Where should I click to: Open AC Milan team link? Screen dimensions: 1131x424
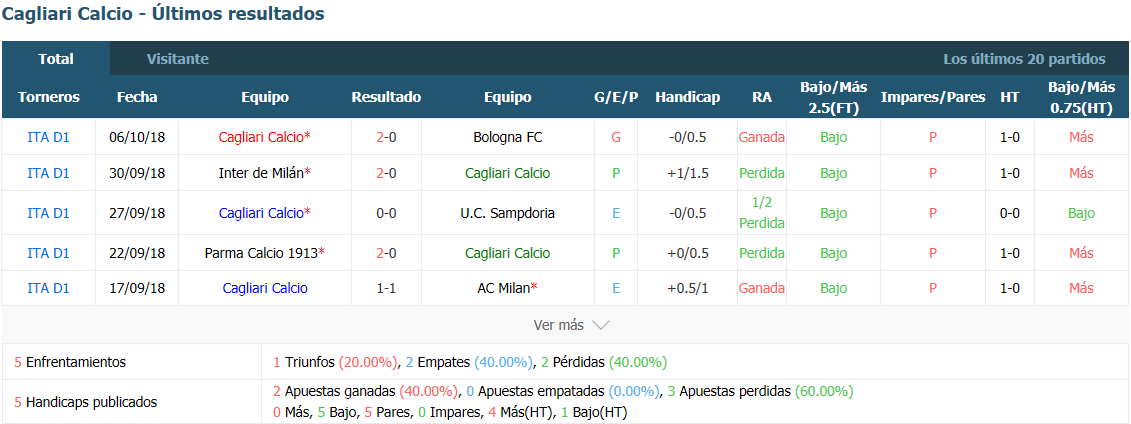click(508, 288)
